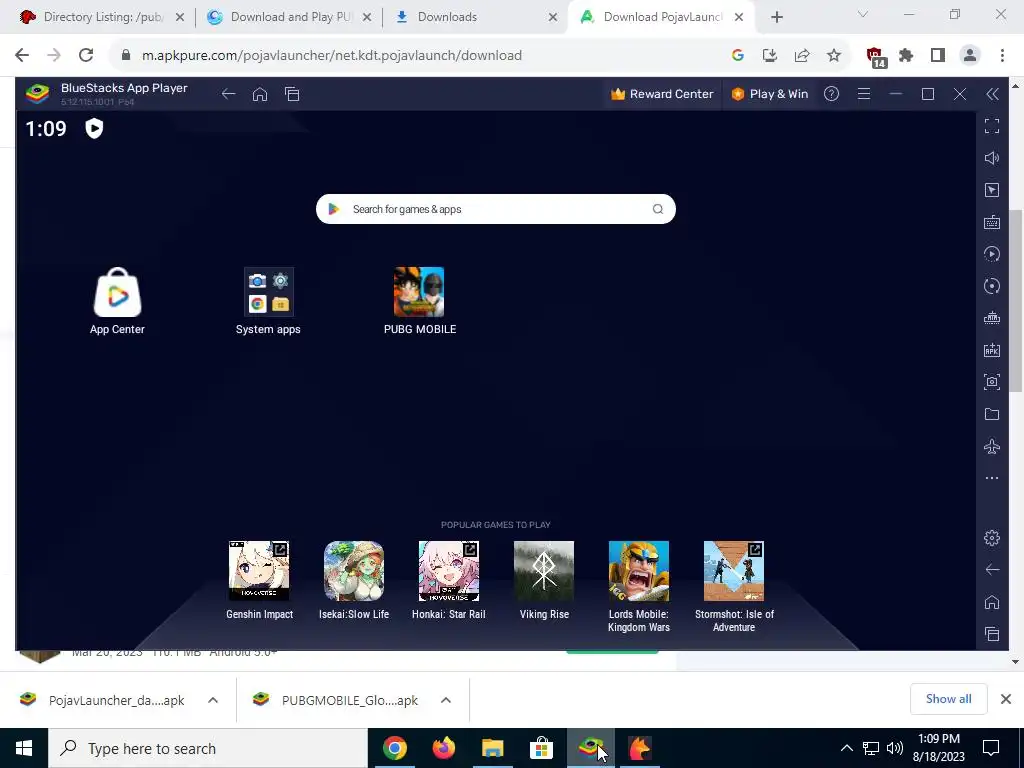Open the App Center icon in BlueStacks
The width and height of the screenshot is (1024, 768).
[x=118, y=293]
